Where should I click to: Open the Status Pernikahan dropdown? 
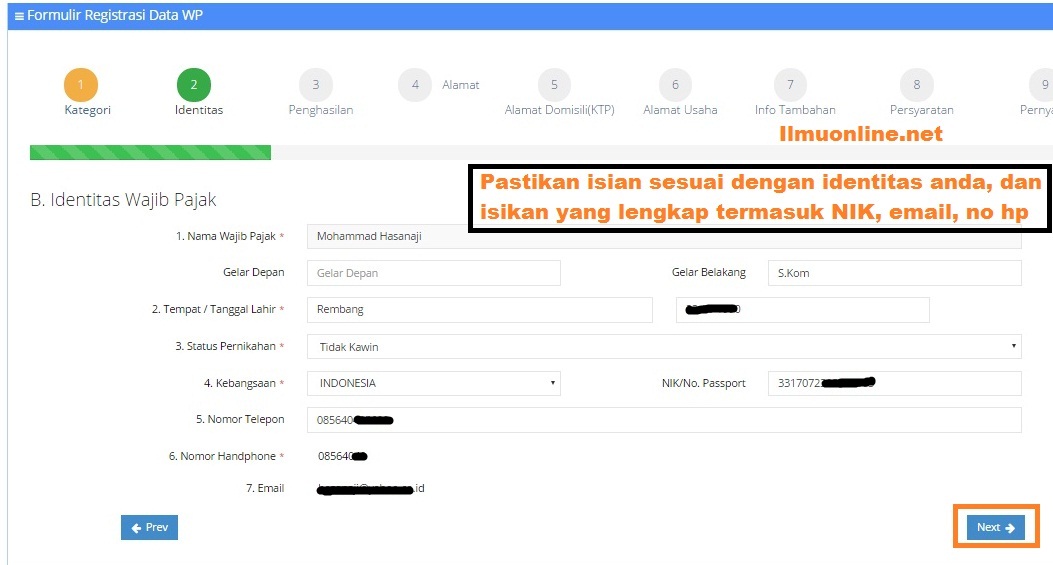point(664,347)
